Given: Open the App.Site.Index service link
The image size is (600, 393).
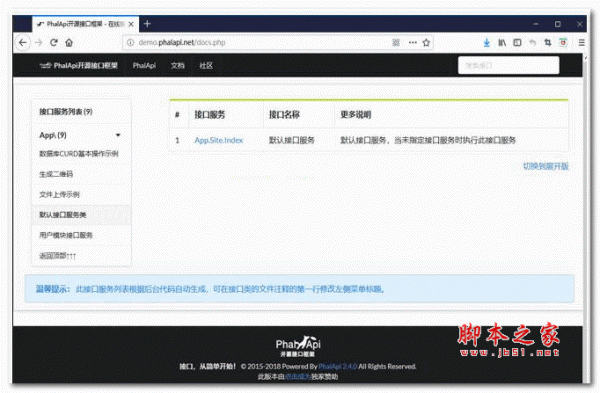Looking at the screenshot, I should [218, 140].
